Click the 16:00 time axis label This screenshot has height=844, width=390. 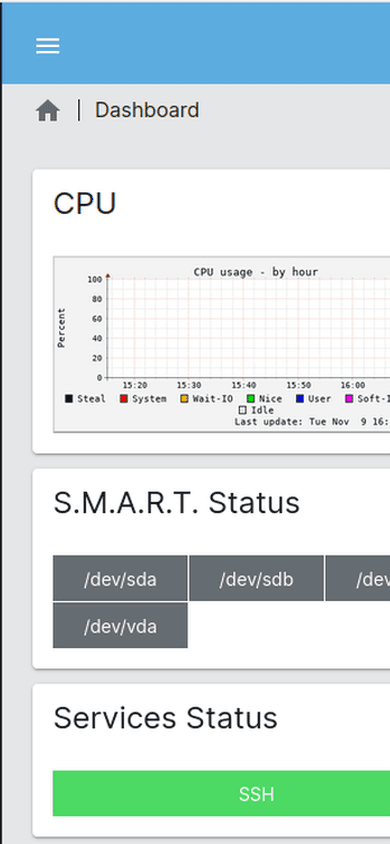click(x=352, y=385)
